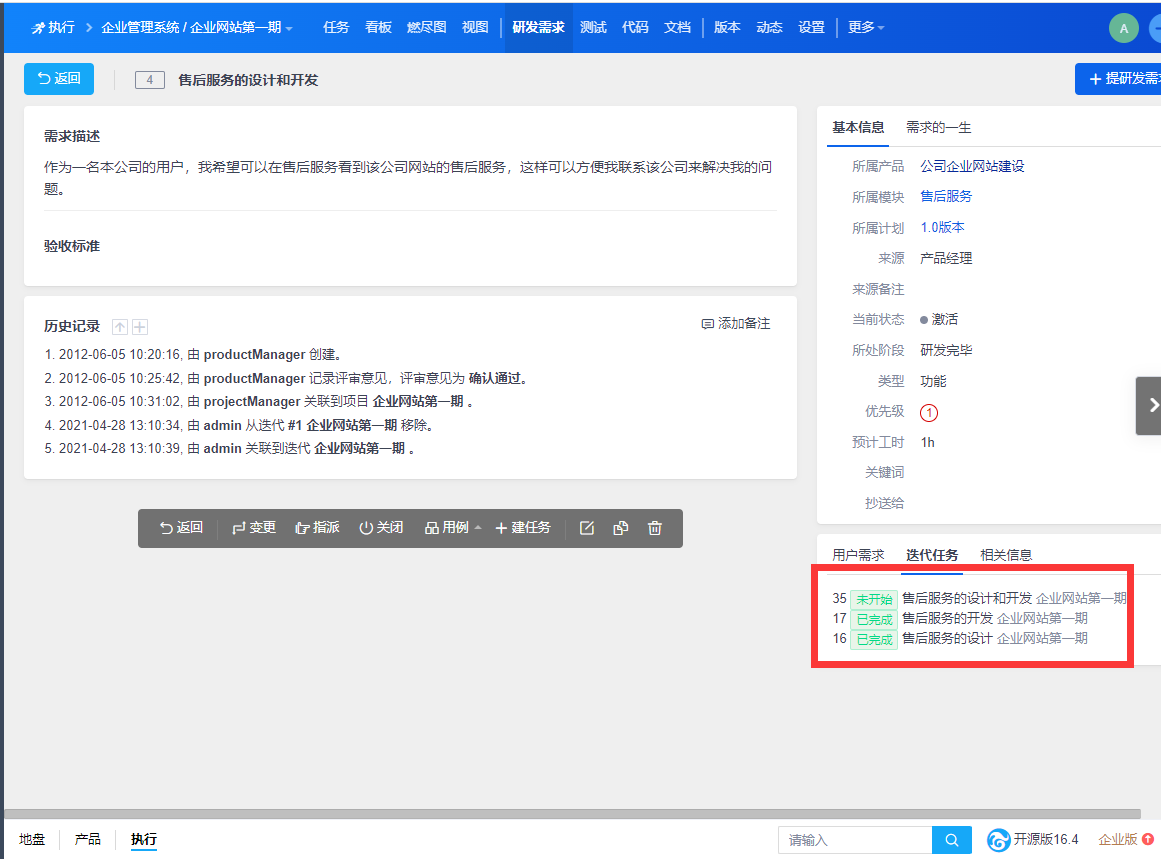Image resolution: width=1161 pixels, height=859 pixels.
Task: Open the 测试 nav tab
Action: click(x=593, y=27)
